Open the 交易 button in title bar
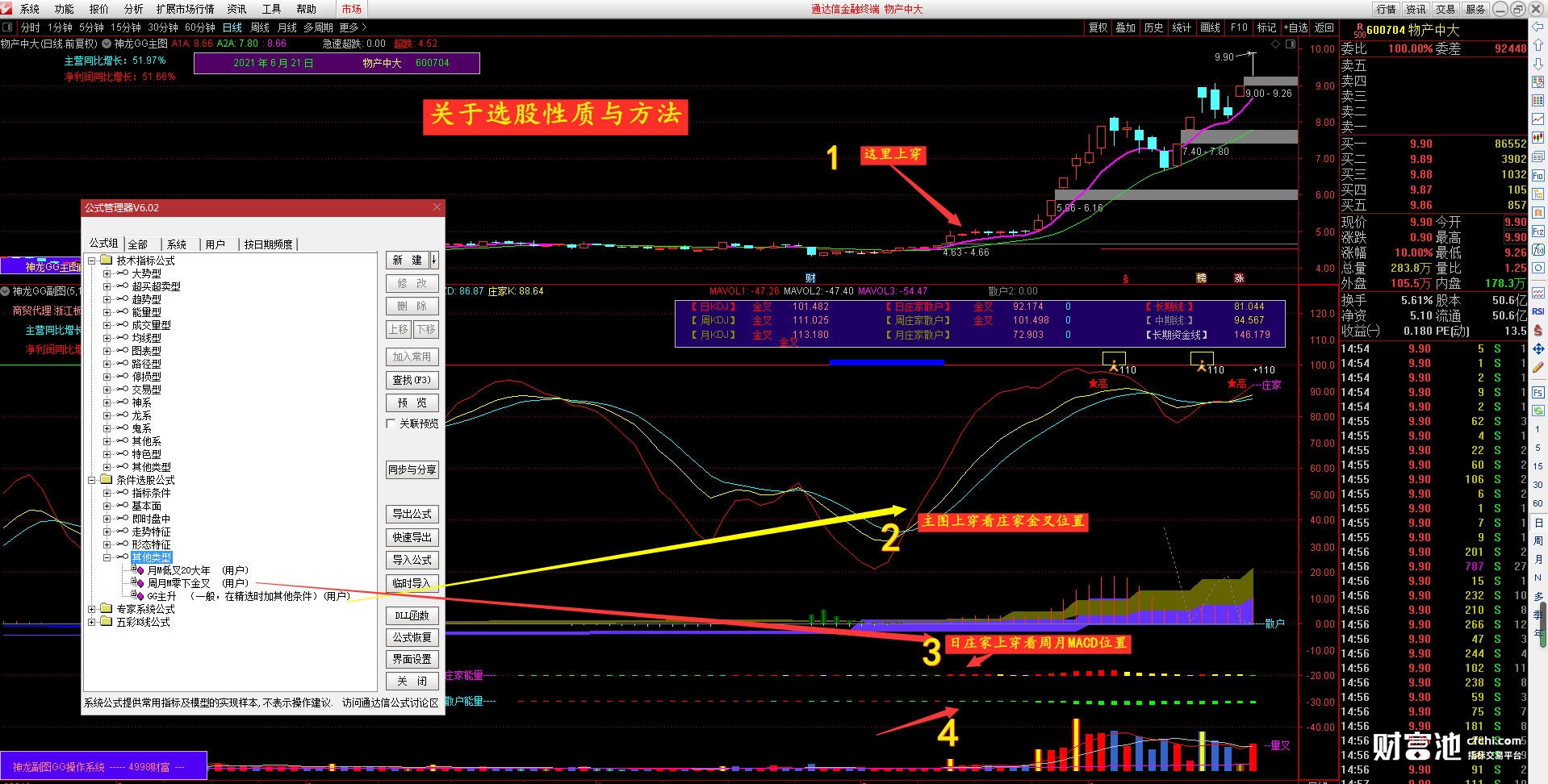This screenshot has height=784, width=1548. point(1445,9)
